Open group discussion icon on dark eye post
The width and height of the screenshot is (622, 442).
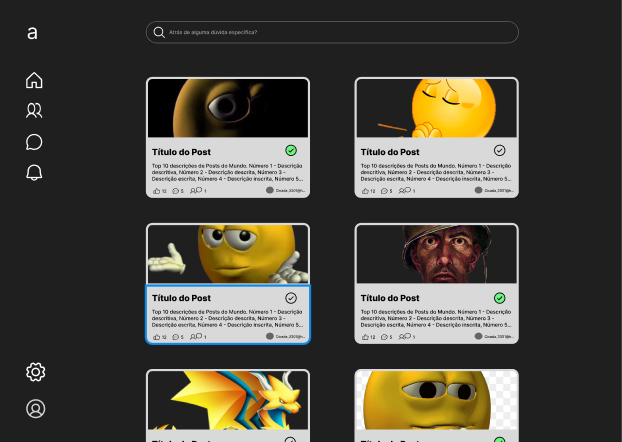[x=196, y=190]
